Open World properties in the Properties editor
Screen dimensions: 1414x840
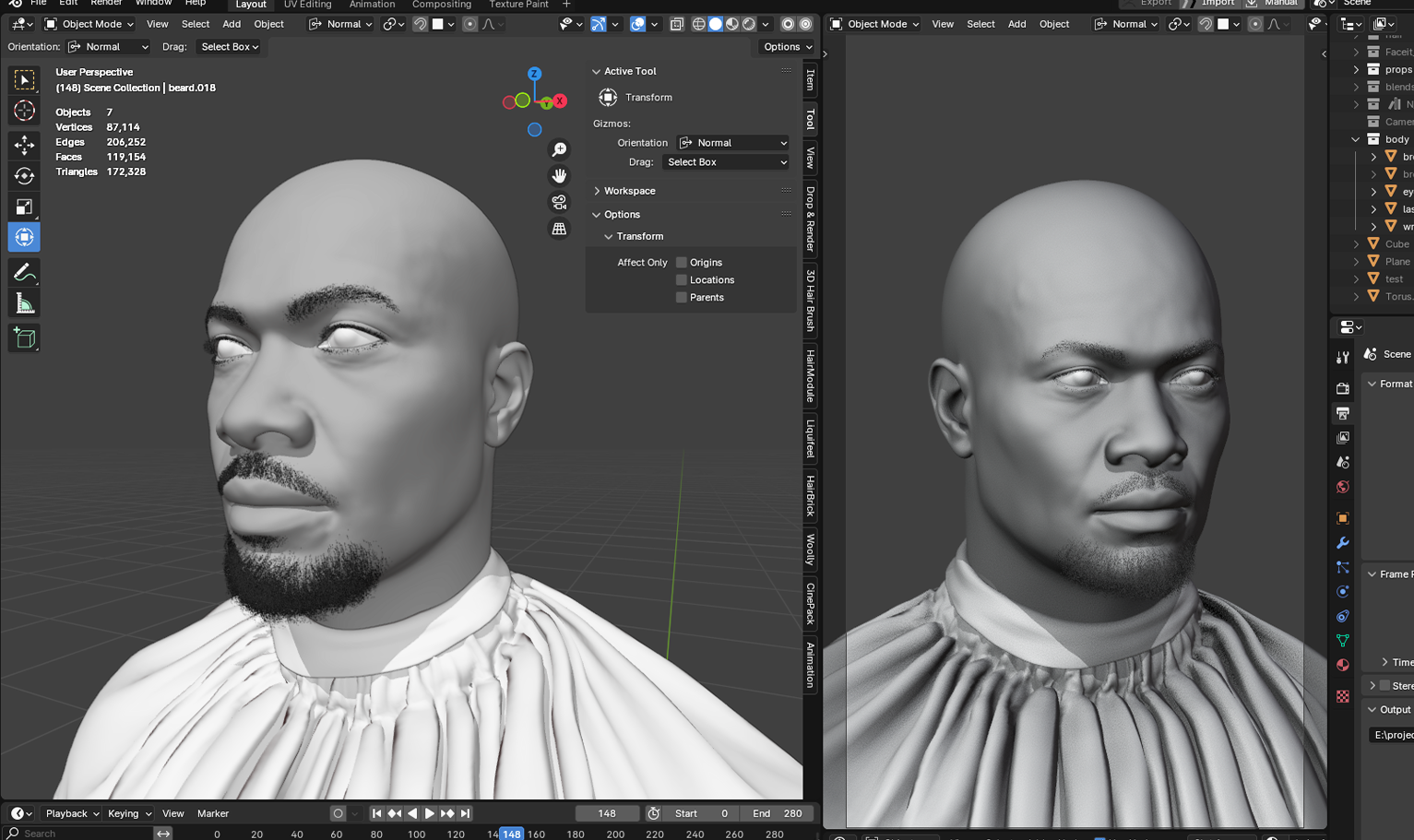pos(1342,486)
